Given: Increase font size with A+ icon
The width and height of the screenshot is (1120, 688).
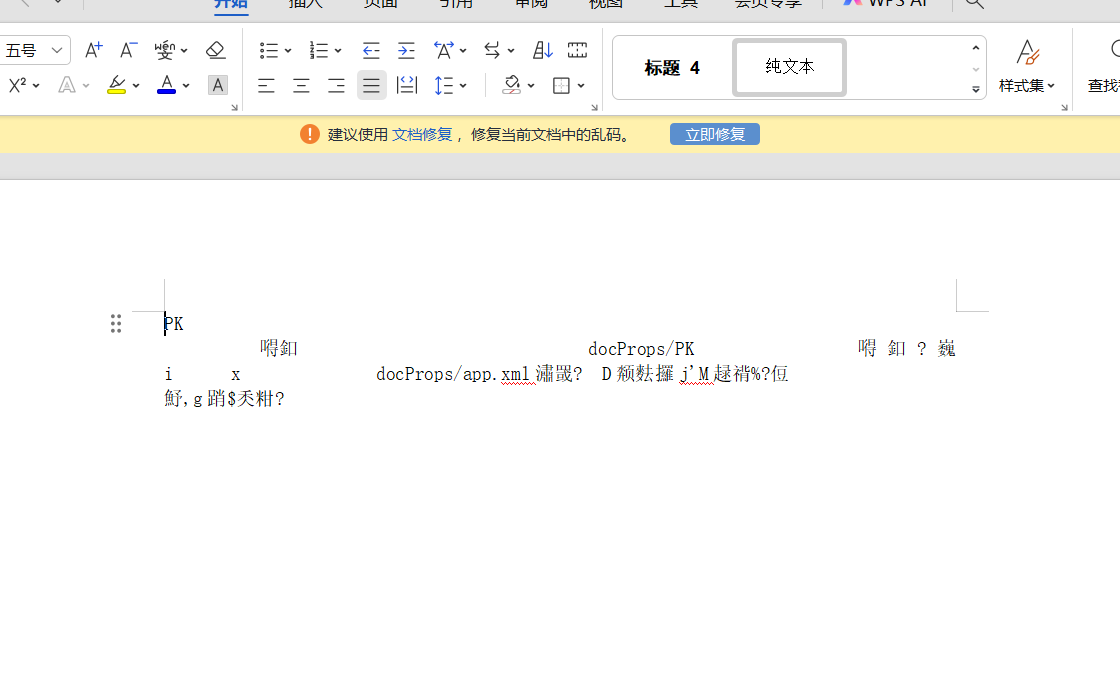Looking at the screenshot, I should pos(93,50).
